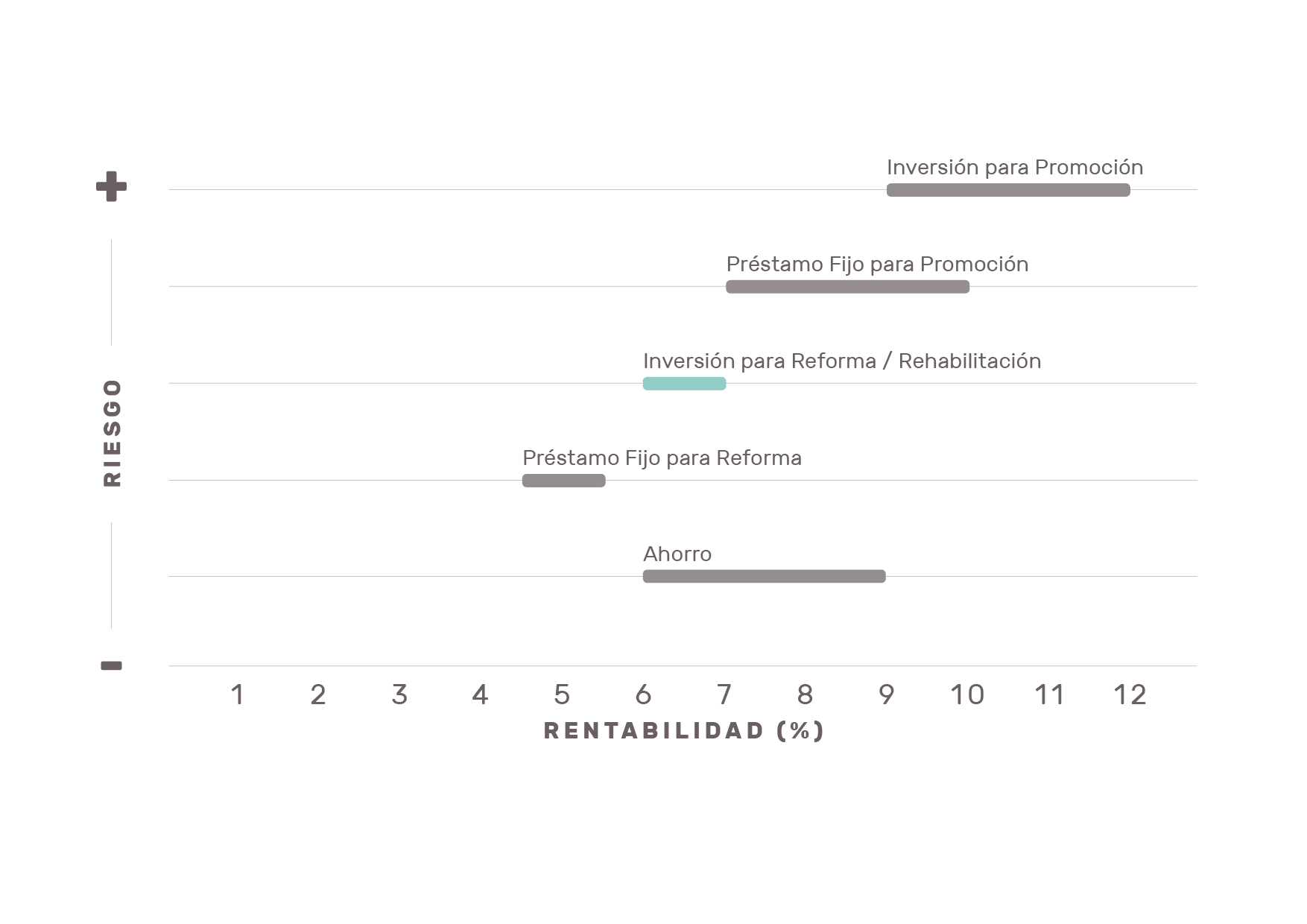Click the gray Ahorro bar
This screenshot has height=924, width=1307.
pos(764,576)
